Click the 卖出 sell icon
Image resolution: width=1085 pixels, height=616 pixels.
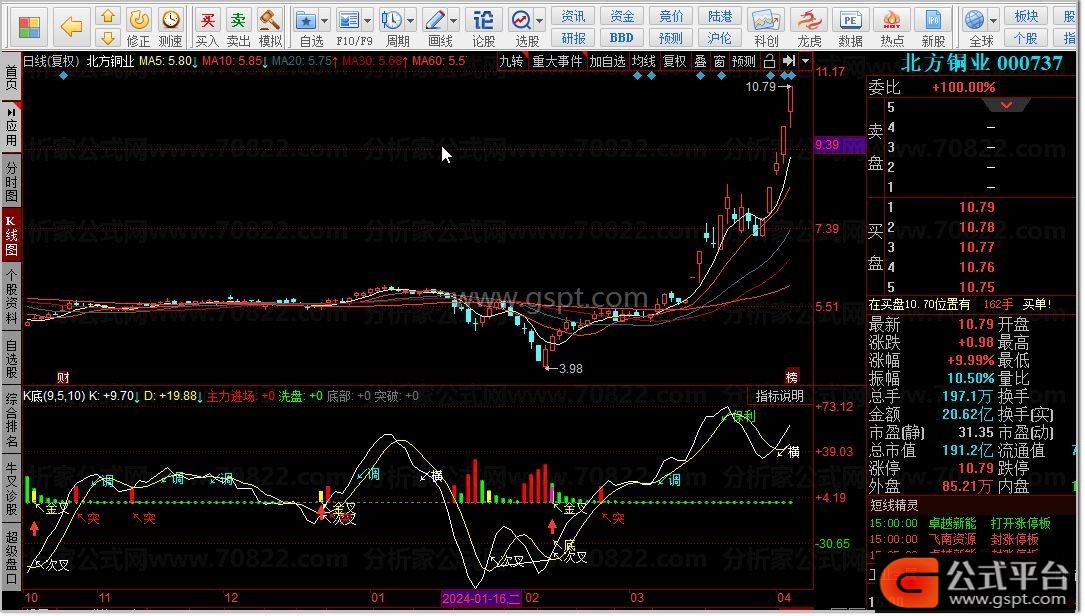pyautogui.click(x=238, y=19)
